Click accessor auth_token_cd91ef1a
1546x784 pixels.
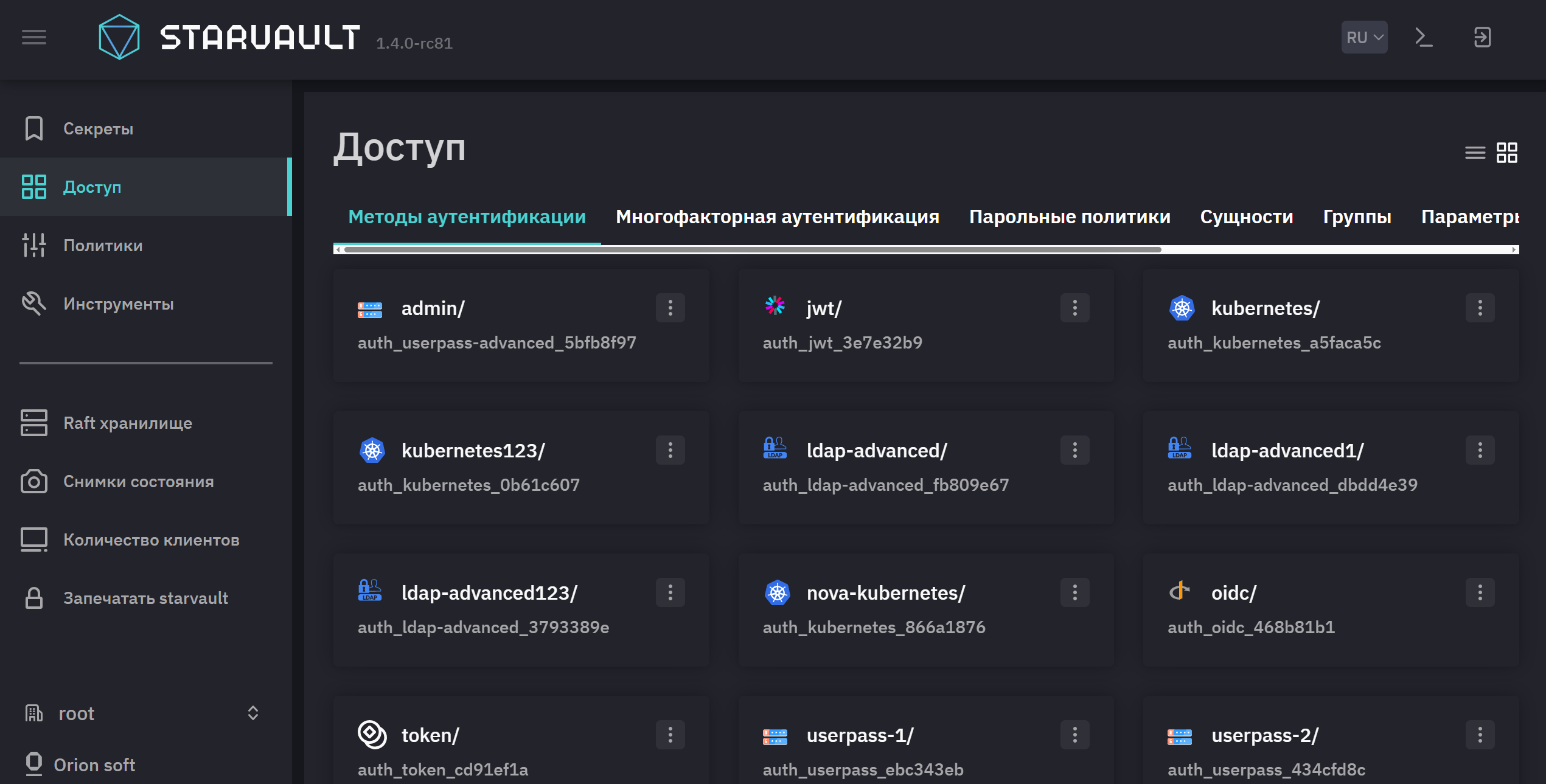443,769
